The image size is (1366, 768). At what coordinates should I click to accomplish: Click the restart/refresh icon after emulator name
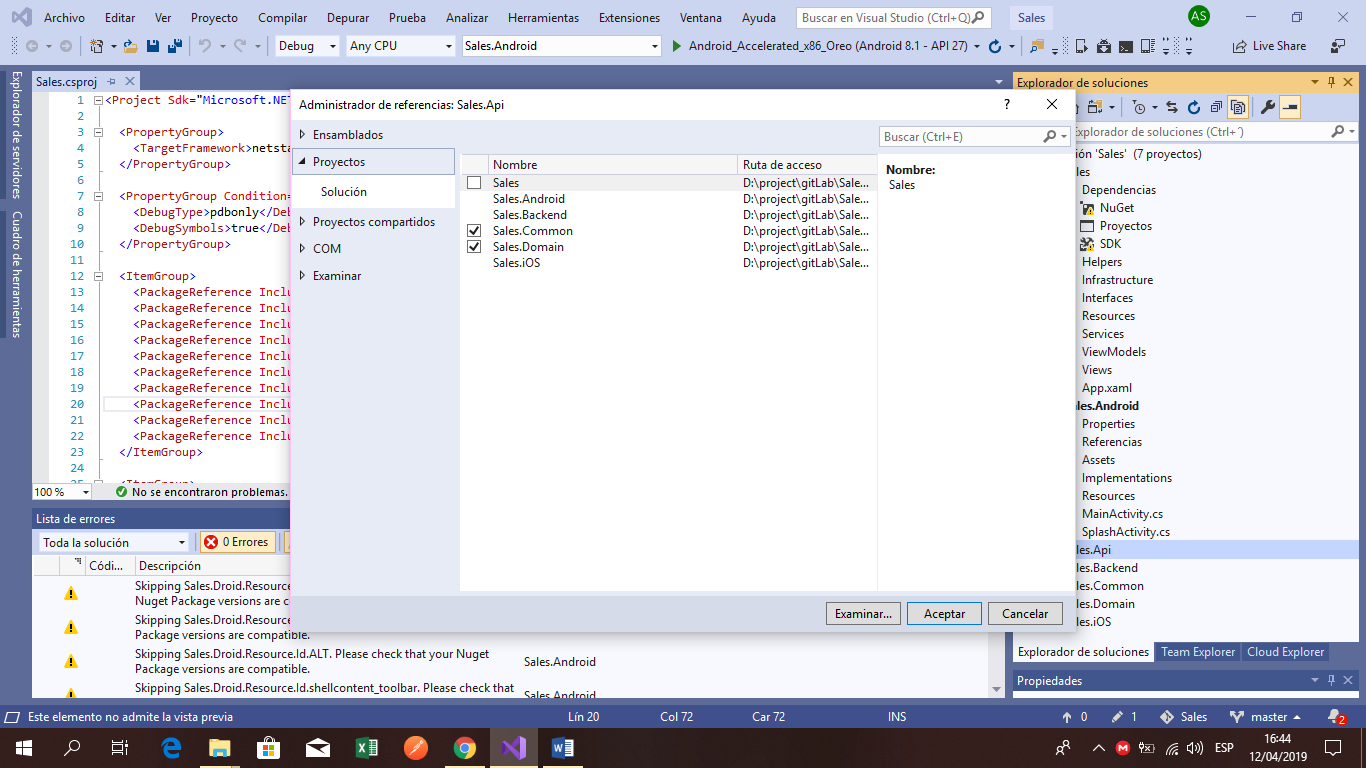995,46
